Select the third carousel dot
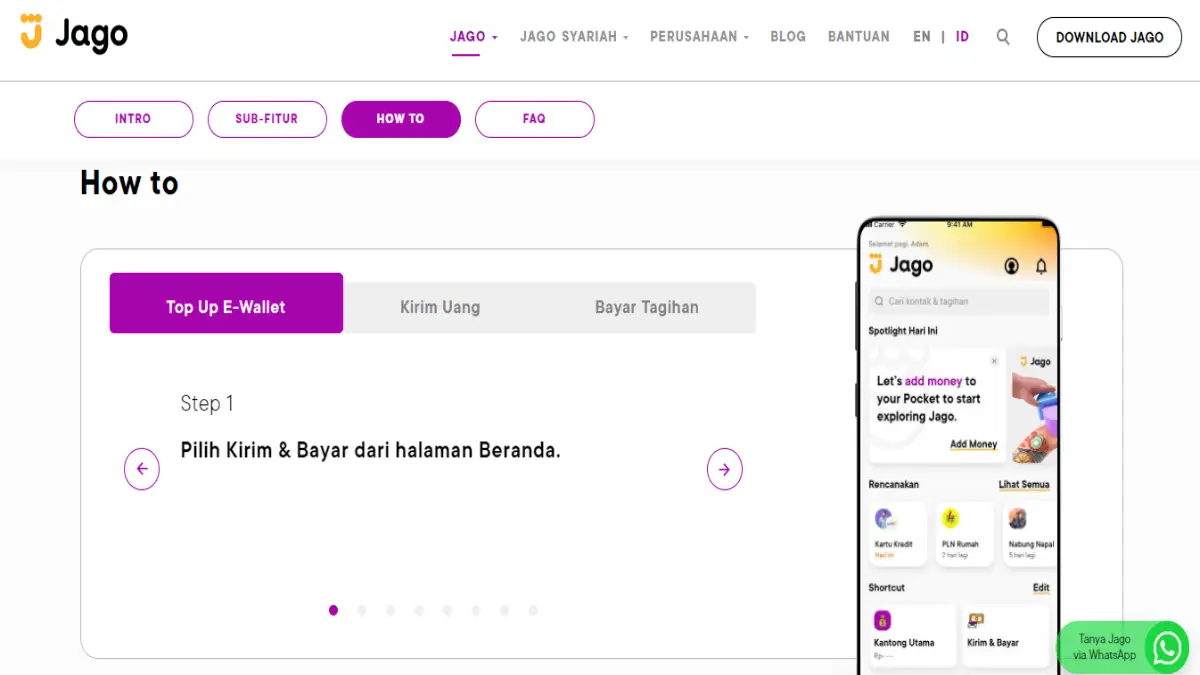Image resolution: width=1200 pixels, height=675 pixels. 390,610
